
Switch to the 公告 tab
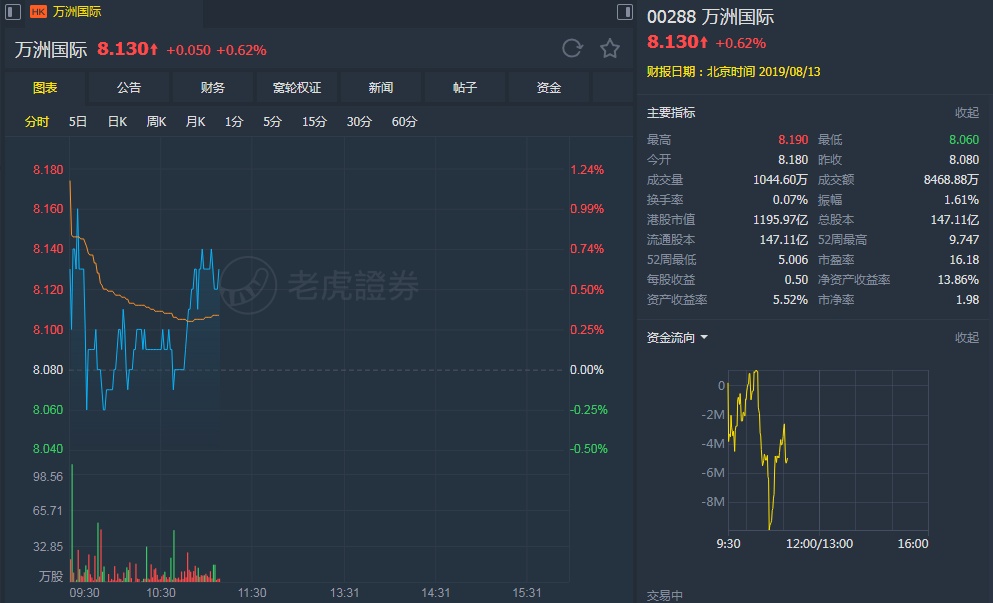coord(129,88)
